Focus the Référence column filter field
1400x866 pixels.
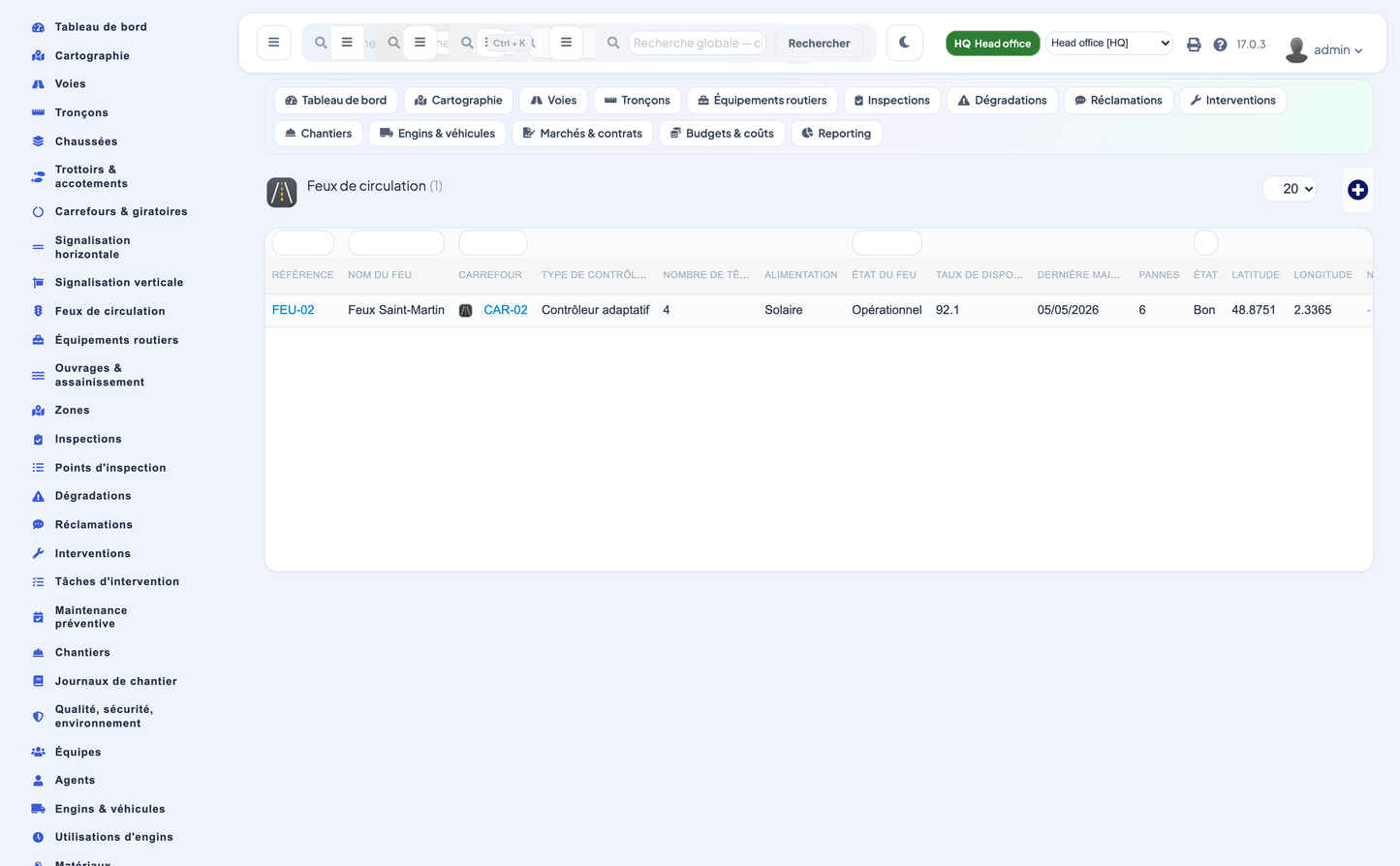(303, 242)
